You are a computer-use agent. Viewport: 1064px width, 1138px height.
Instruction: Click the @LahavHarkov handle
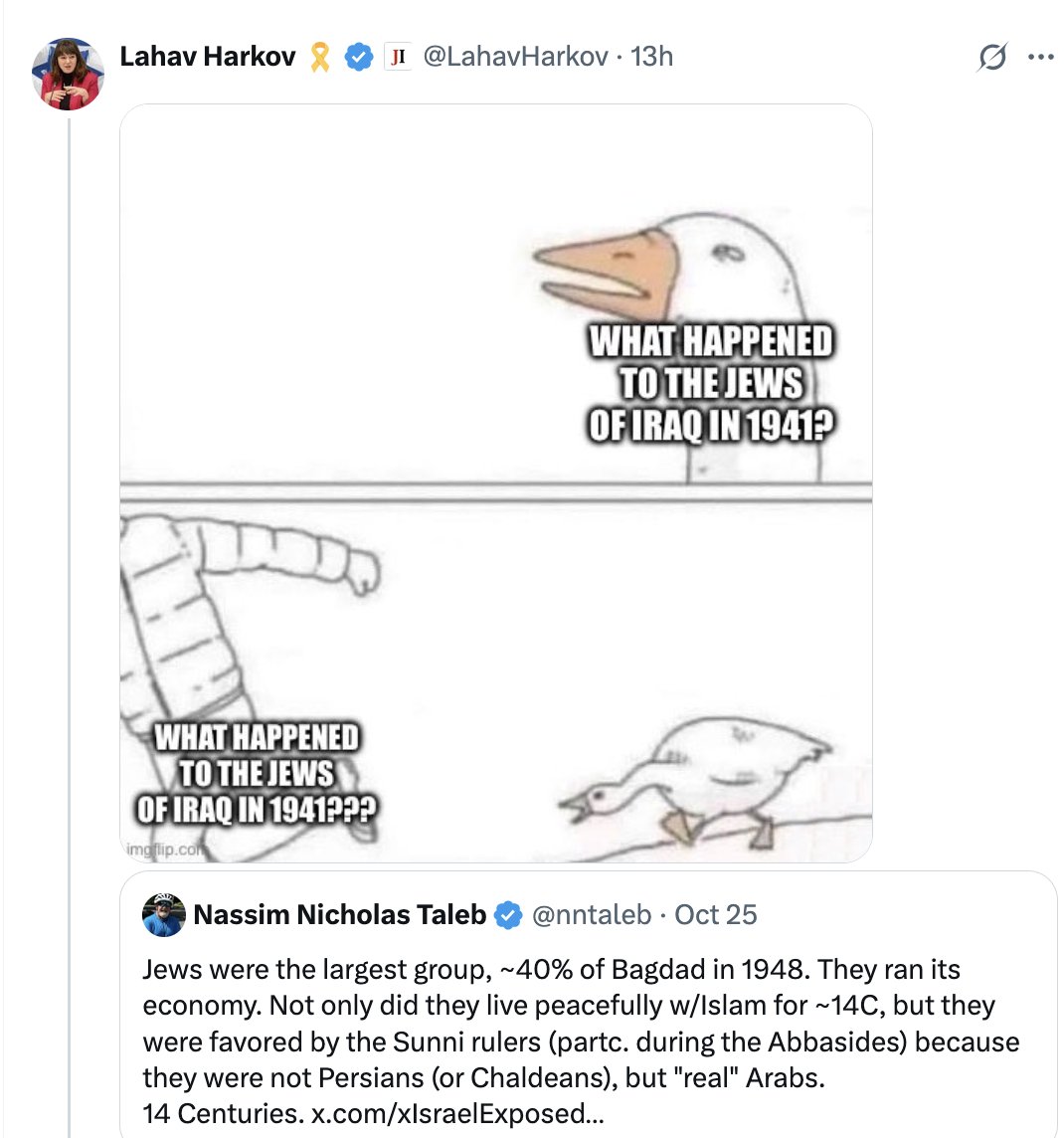coord(514,57)
